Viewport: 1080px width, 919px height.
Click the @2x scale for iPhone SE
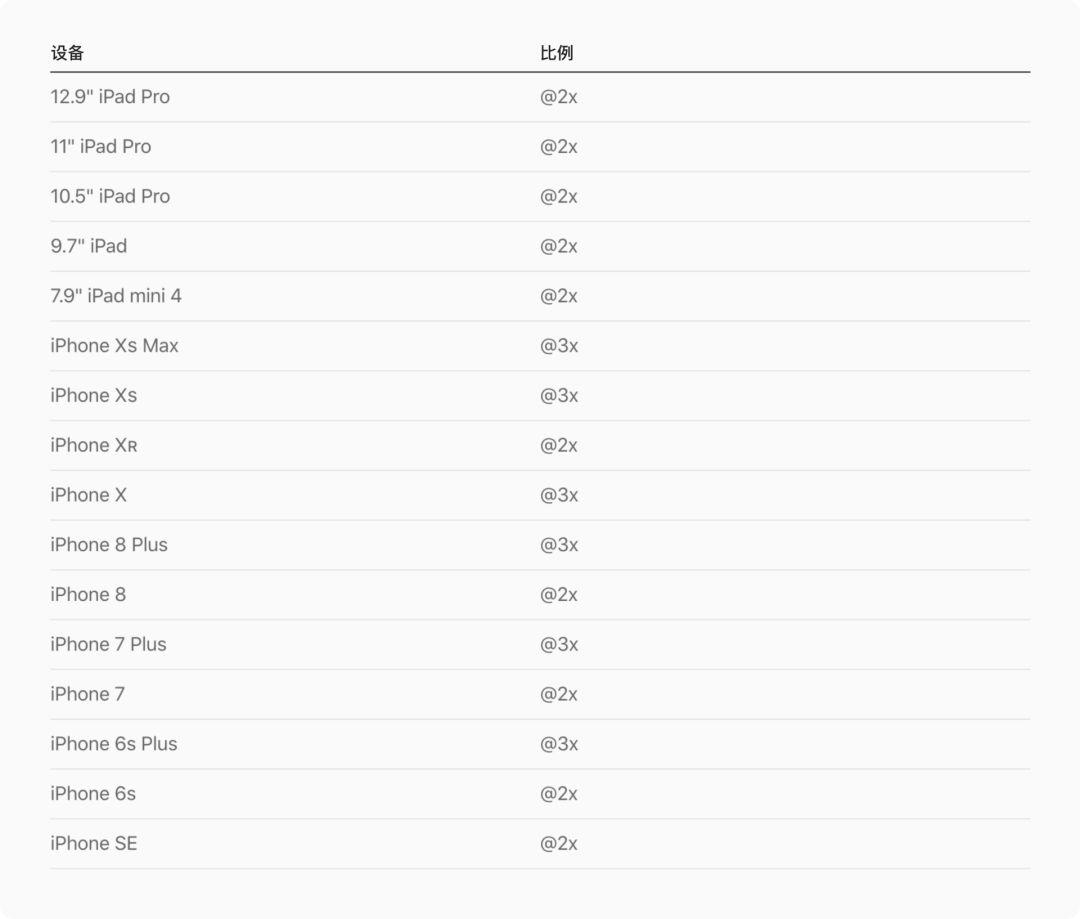point(559,844)
